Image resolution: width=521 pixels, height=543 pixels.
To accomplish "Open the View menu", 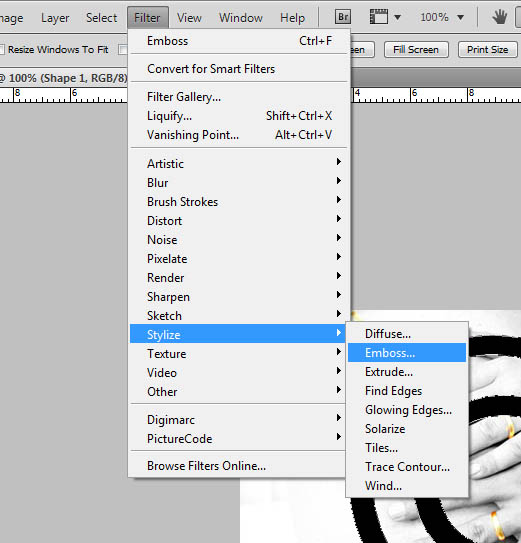I will pos(189,18).
